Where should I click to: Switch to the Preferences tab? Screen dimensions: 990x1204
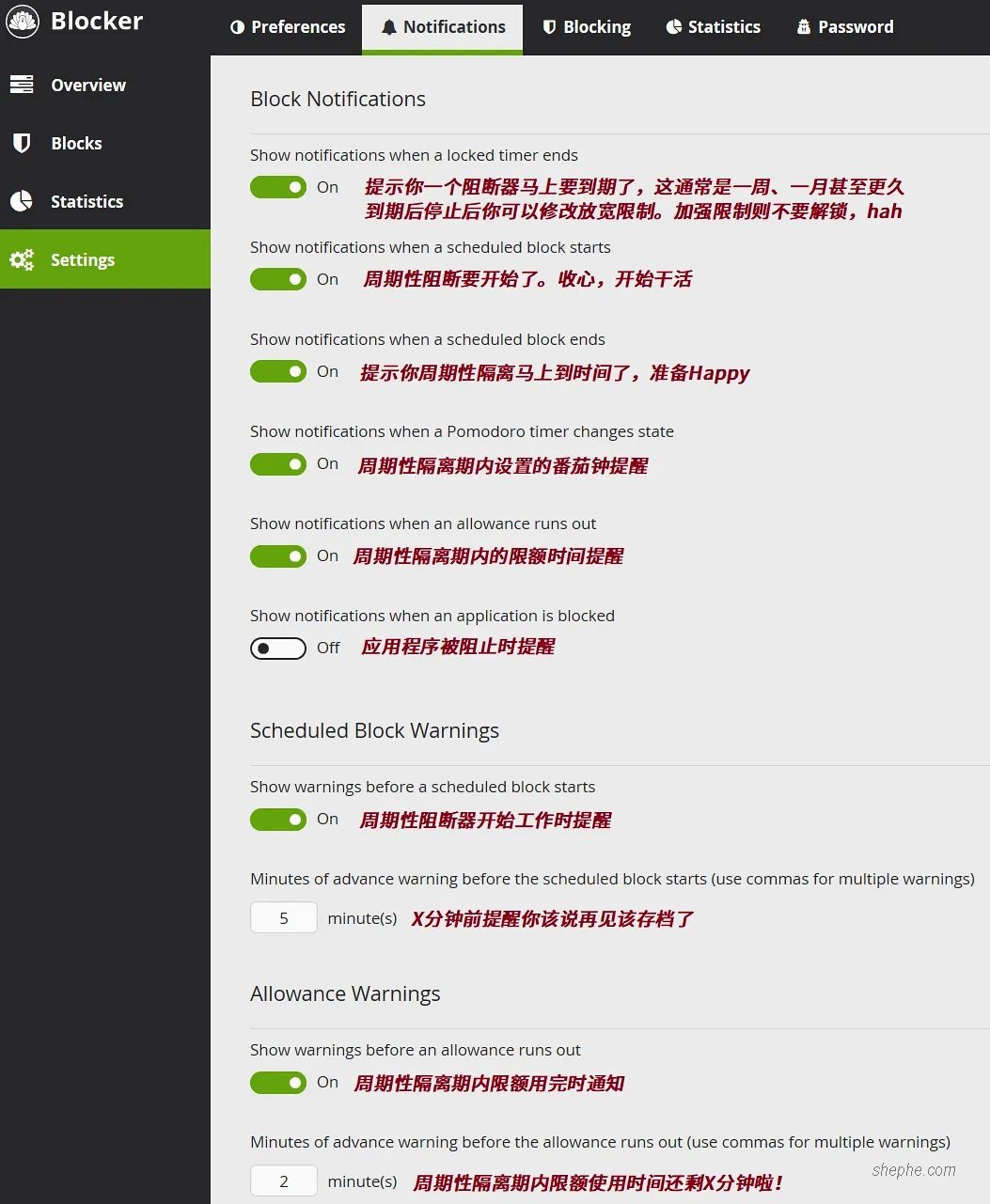[x=287, y=27]
